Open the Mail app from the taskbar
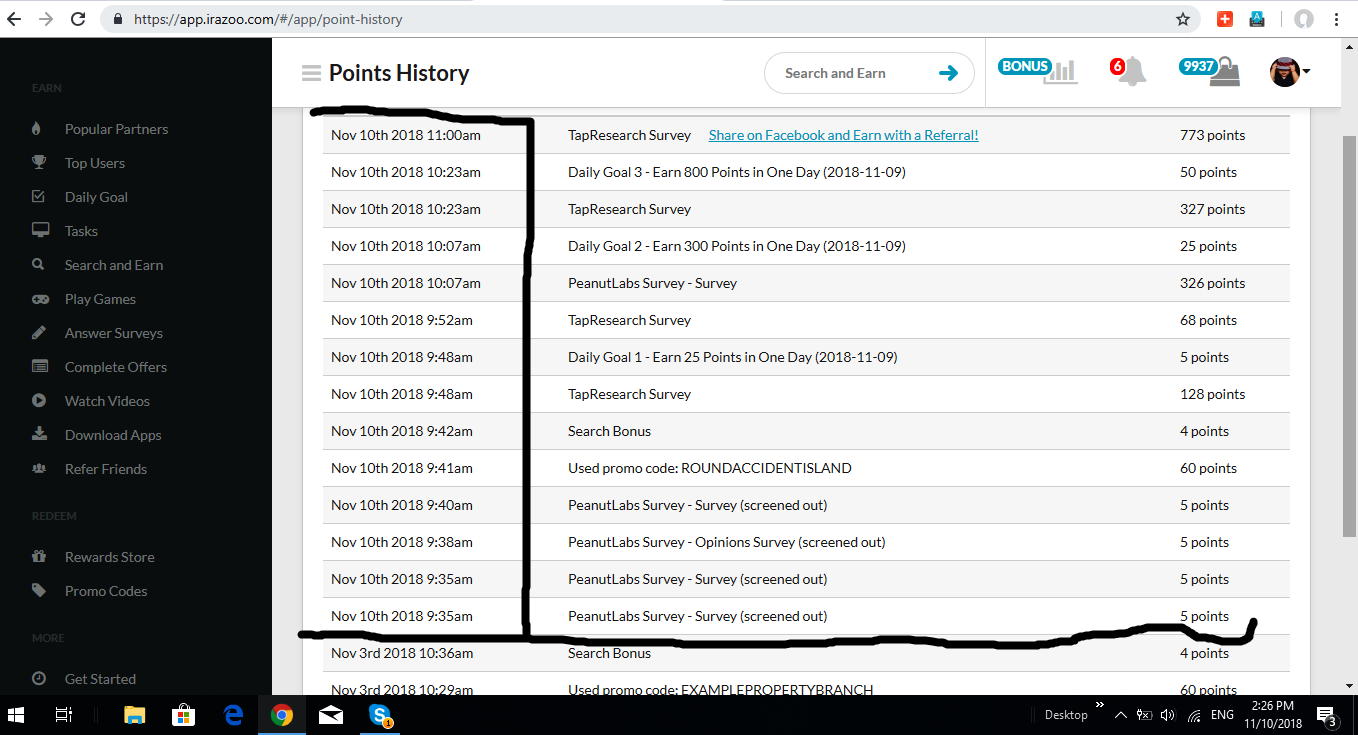The image size is (1358, 735). [331, 715]
